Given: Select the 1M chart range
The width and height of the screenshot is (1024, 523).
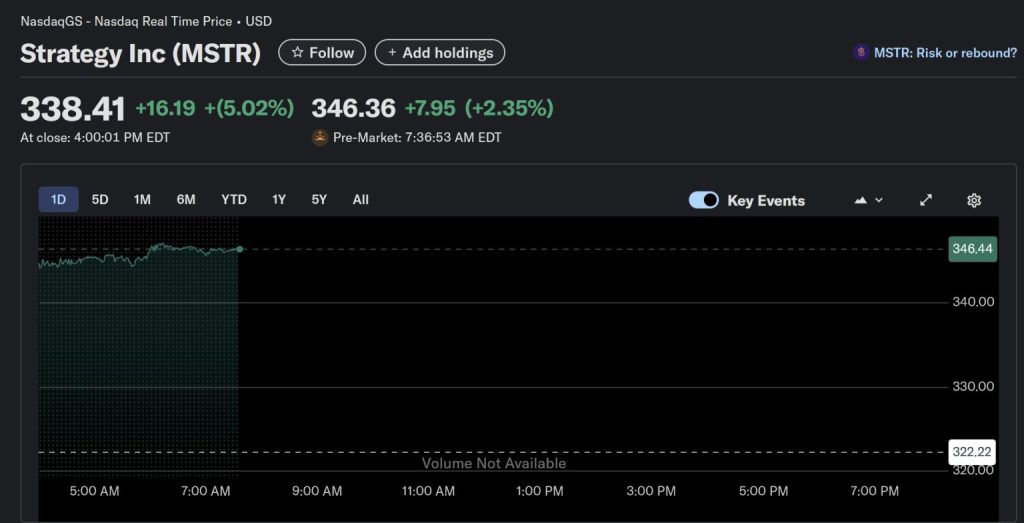Looking at the screenshot, I should (143, 200).
